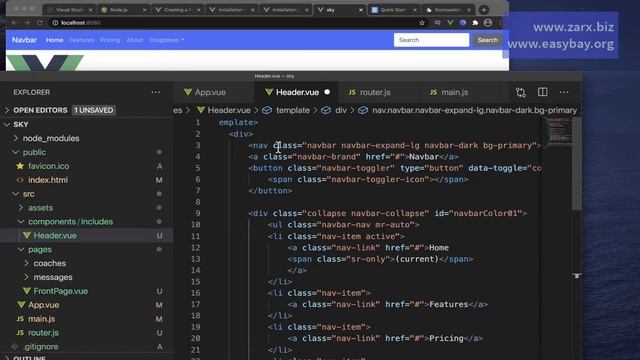Open Dropdown menu in page navbar
The image size is (640, 360).
tap(167, 40)
